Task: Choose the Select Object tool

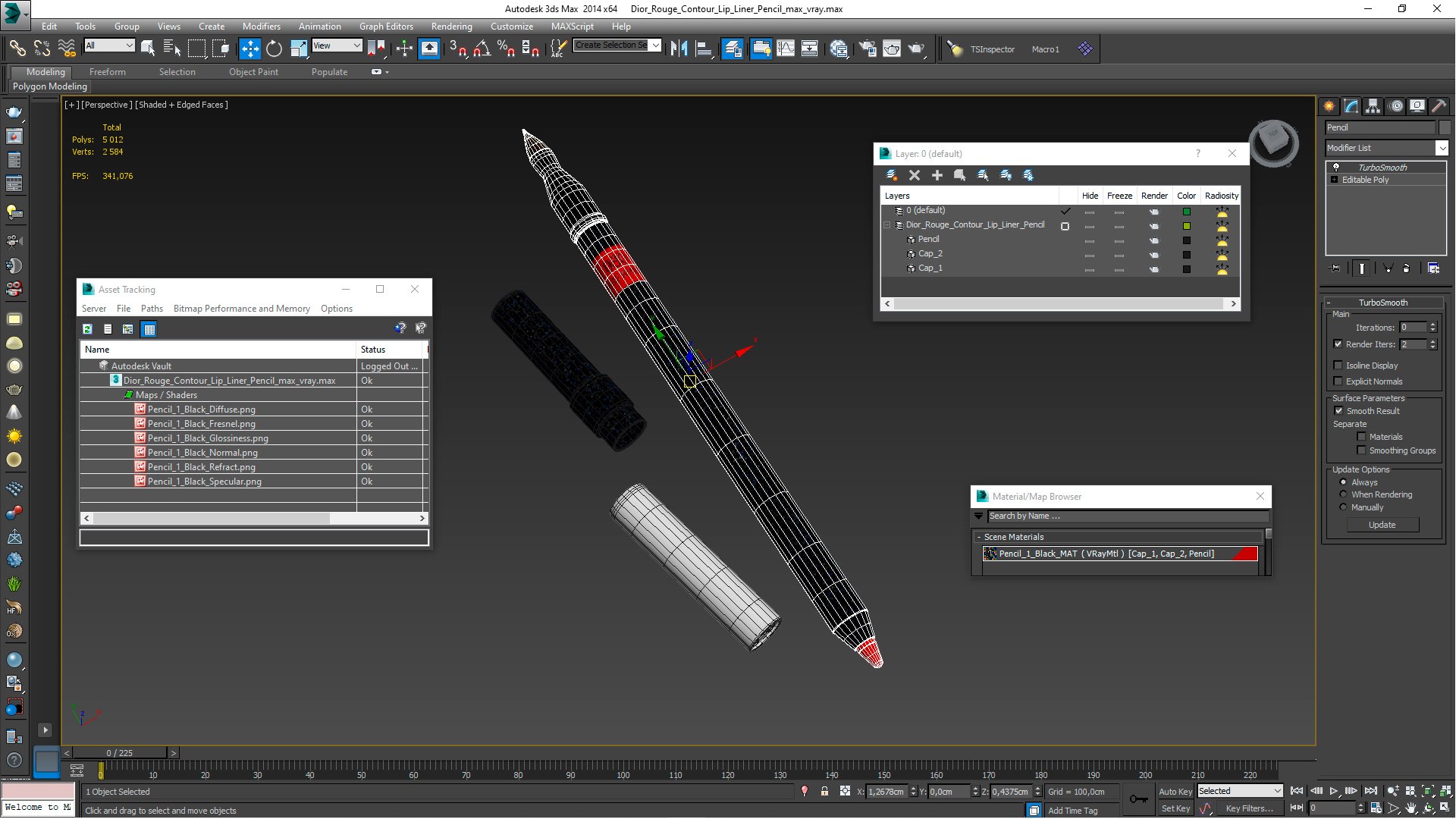Action: (x=148, y=49)
